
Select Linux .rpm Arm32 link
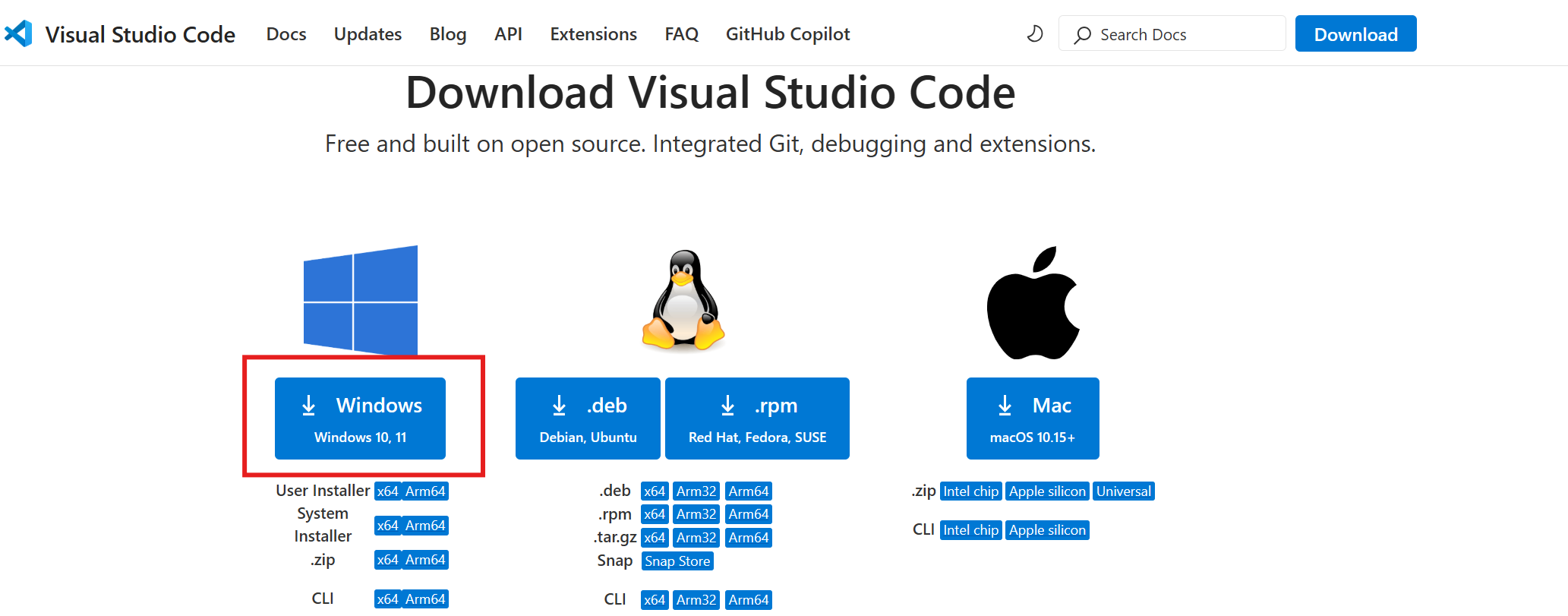(696, 514)
